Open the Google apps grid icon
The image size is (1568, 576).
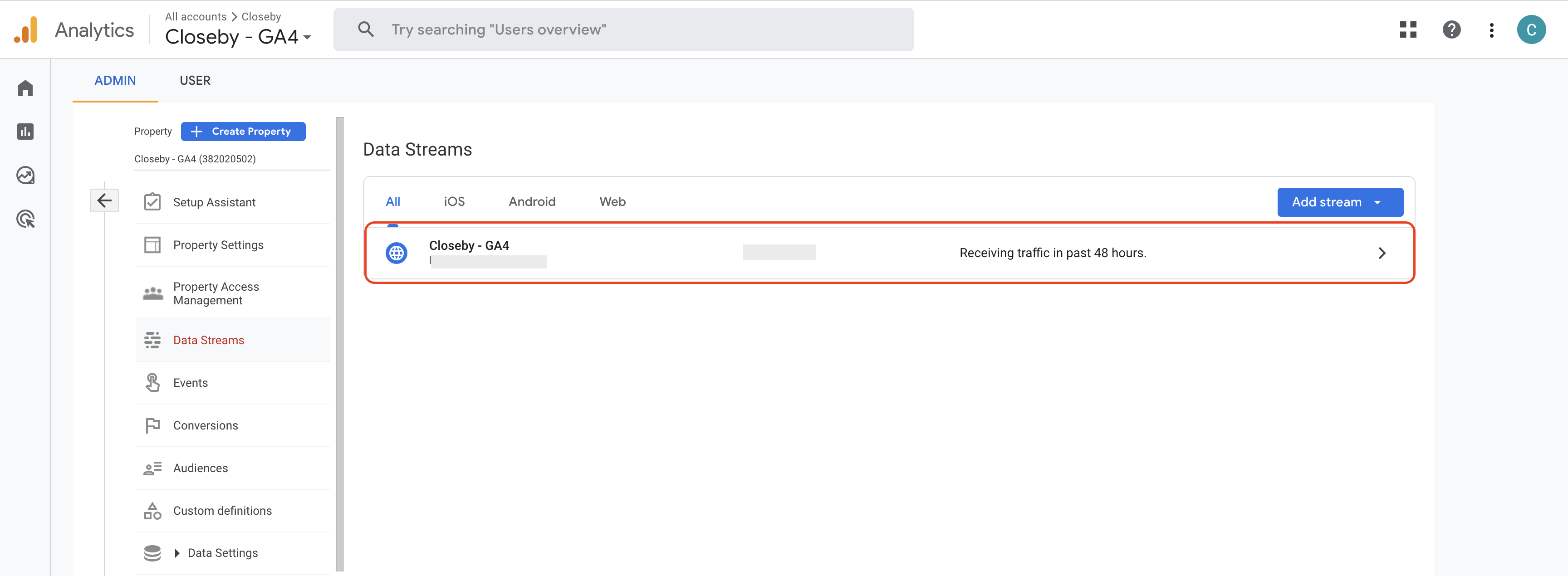point(1407,30)
